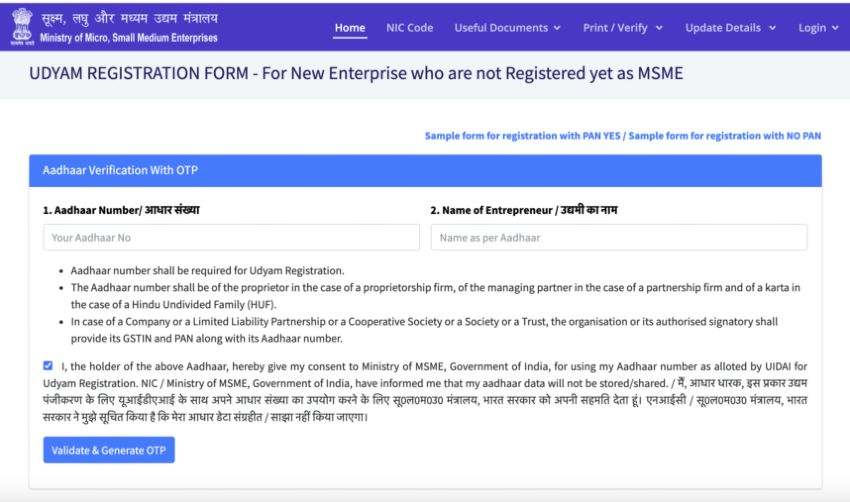Open the Login dropdown menu

(x=818, y=28)
